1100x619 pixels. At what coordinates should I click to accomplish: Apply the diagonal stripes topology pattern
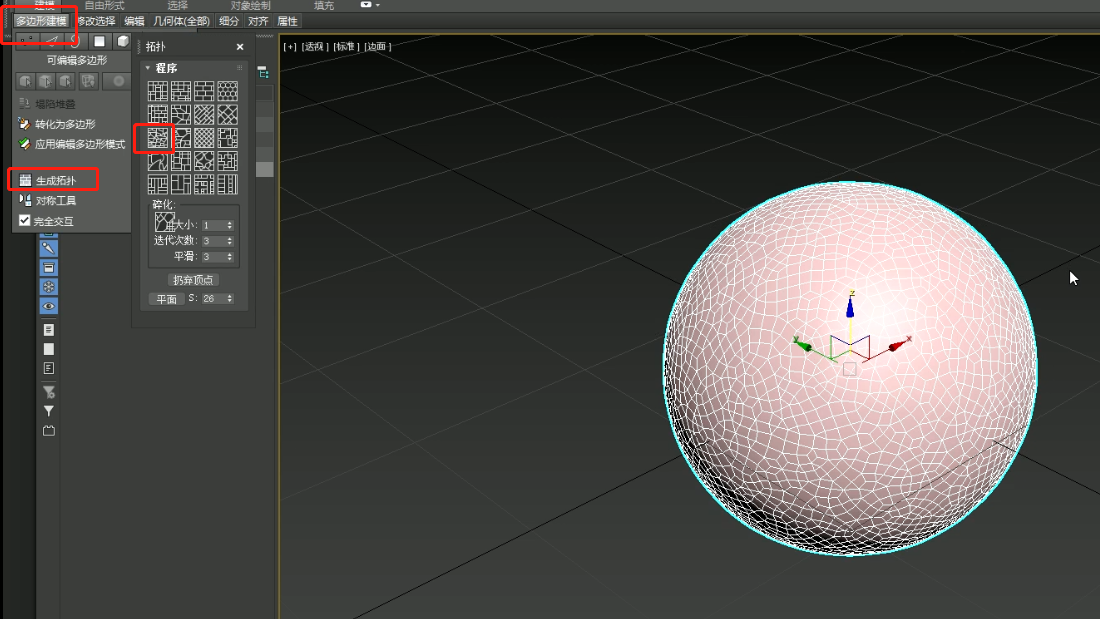coord(204,114)
